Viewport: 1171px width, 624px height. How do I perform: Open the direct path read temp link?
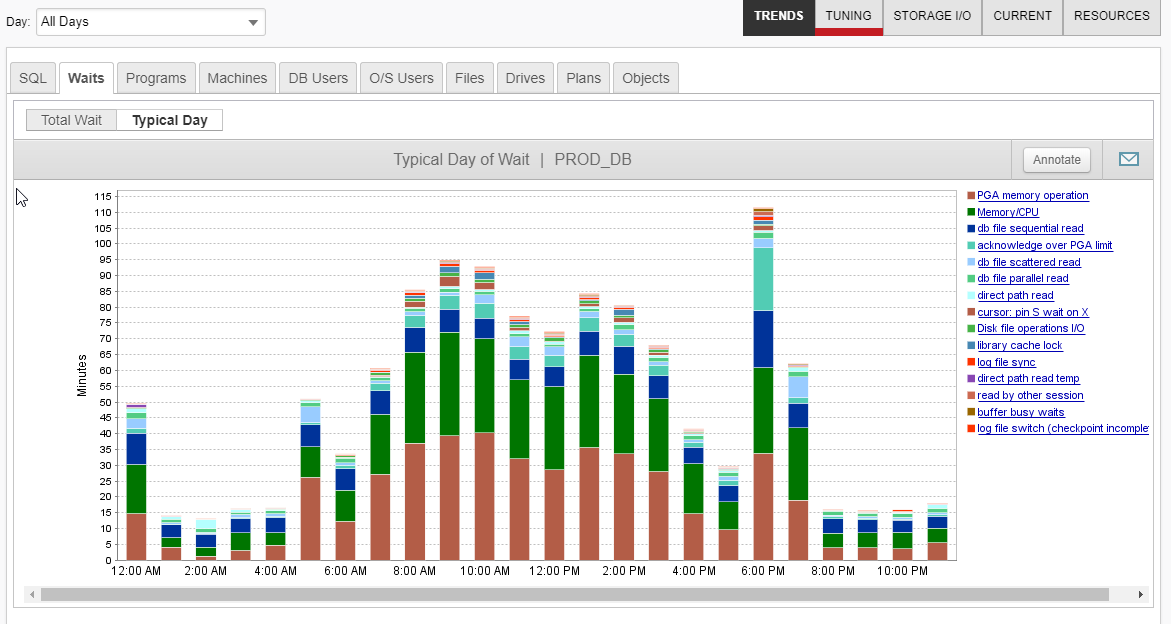click(1028, 378)
